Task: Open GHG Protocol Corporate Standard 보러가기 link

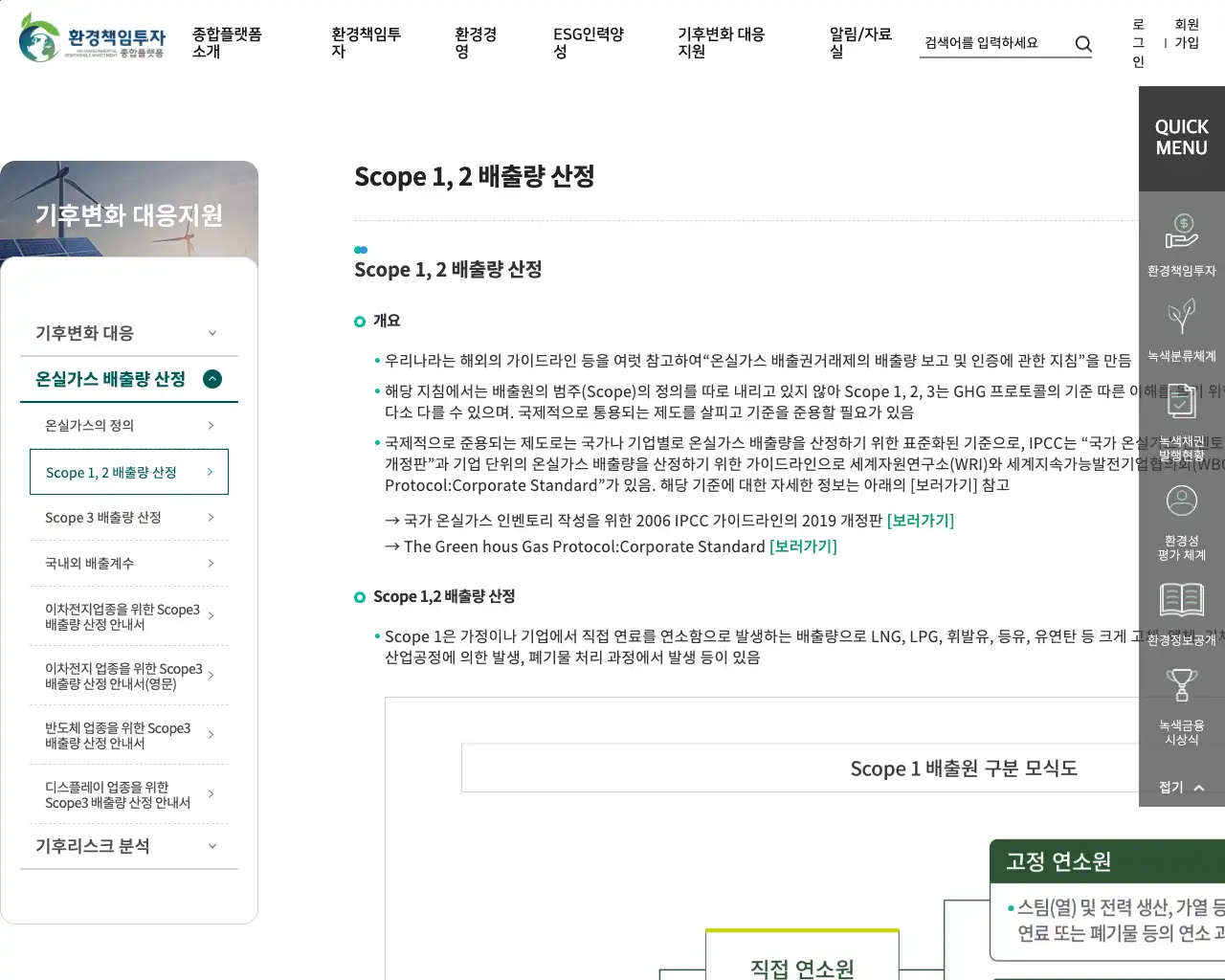Action: click(x=802, y=546)
